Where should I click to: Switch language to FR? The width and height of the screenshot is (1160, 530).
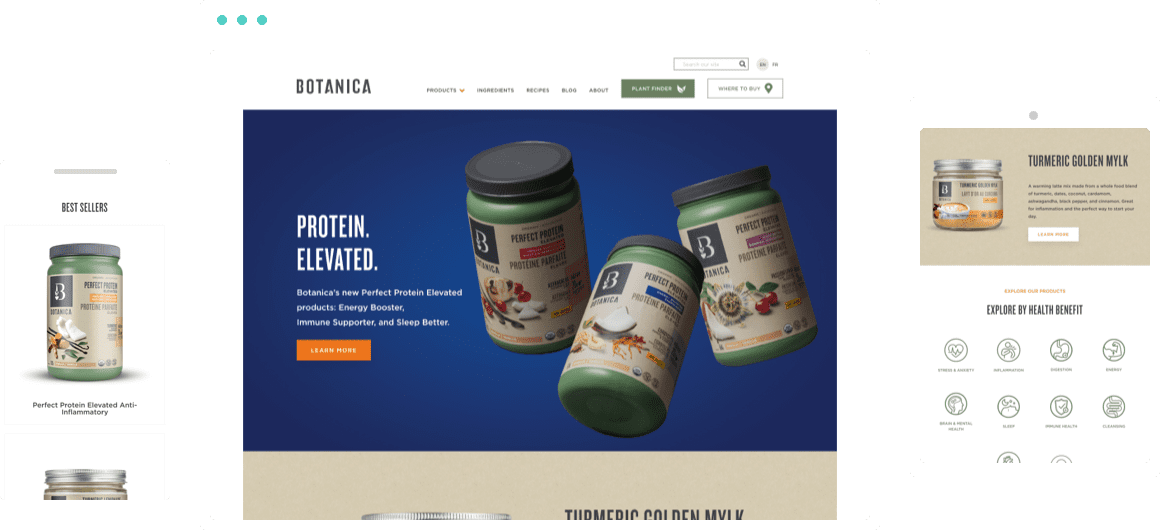point(775,64)
